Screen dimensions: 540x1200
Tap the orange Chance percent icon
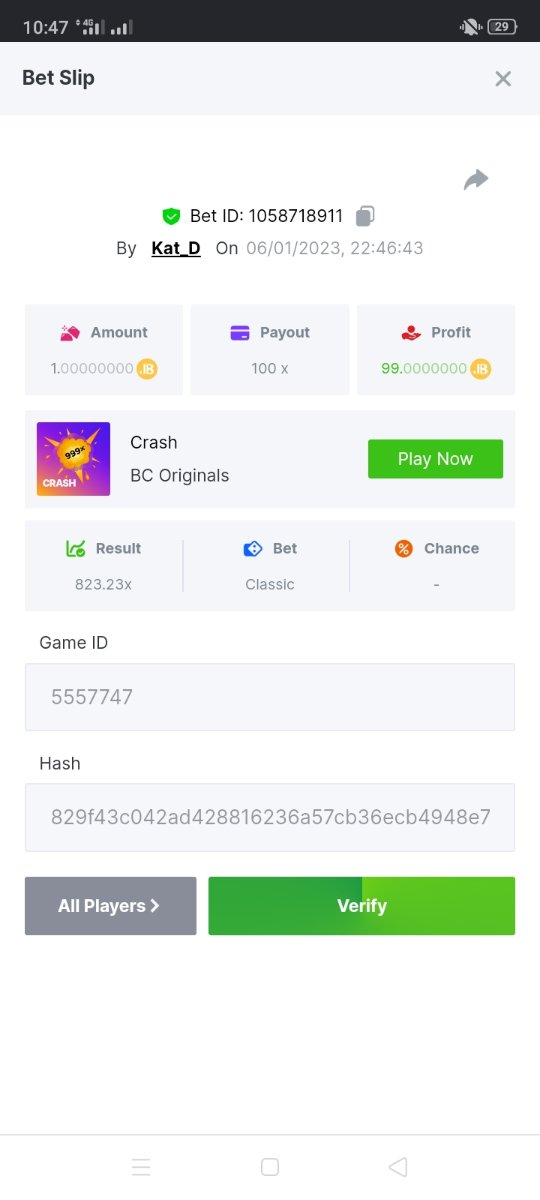click(x=403, y=549)
